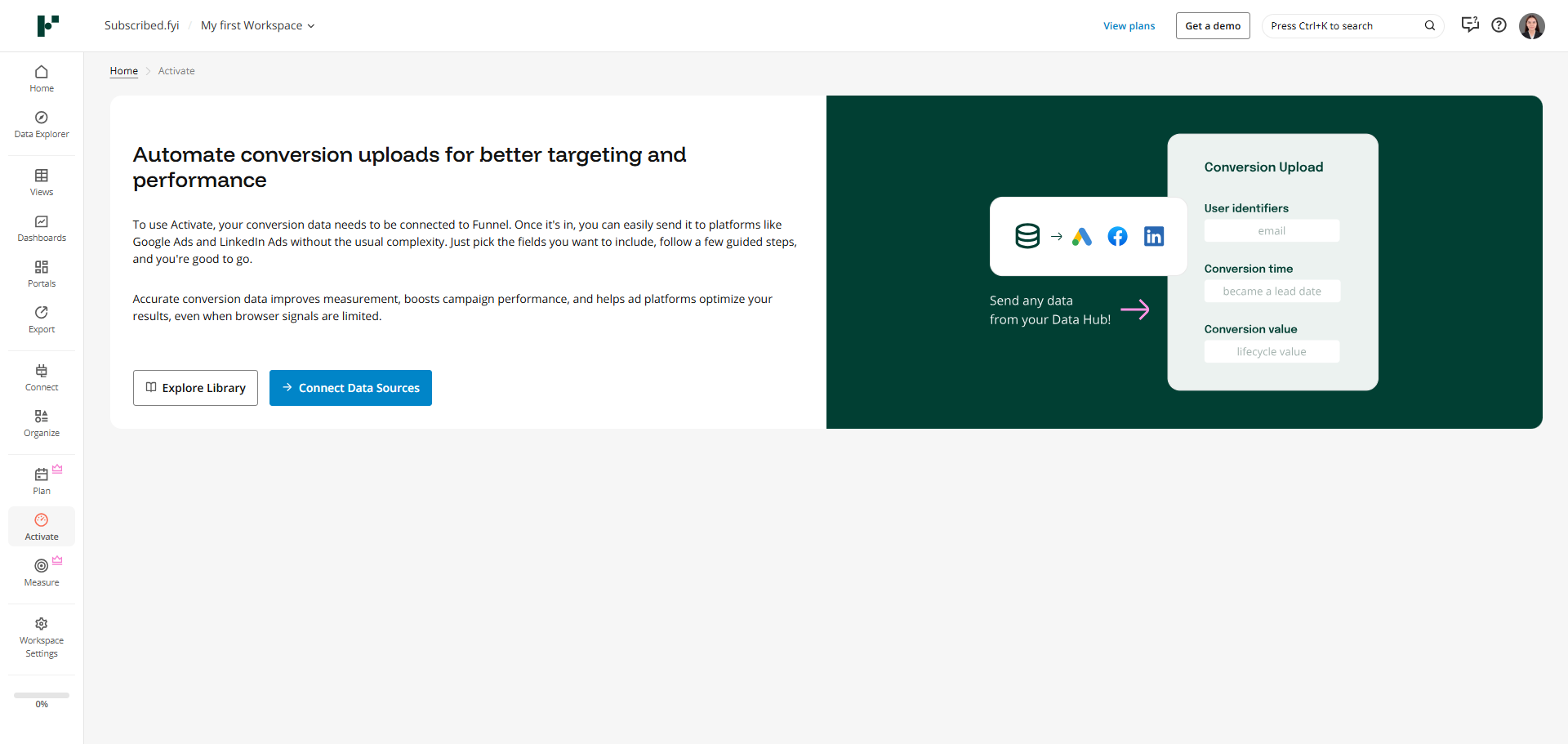Click the Conversion value label
Image resolution: width=1568 pixels, height=744 pixels.
click(1250, 329)
